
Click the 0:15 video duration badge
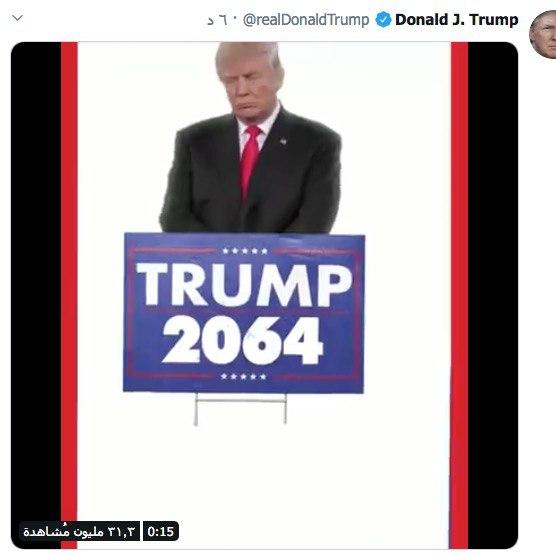(x=161, y=531)
